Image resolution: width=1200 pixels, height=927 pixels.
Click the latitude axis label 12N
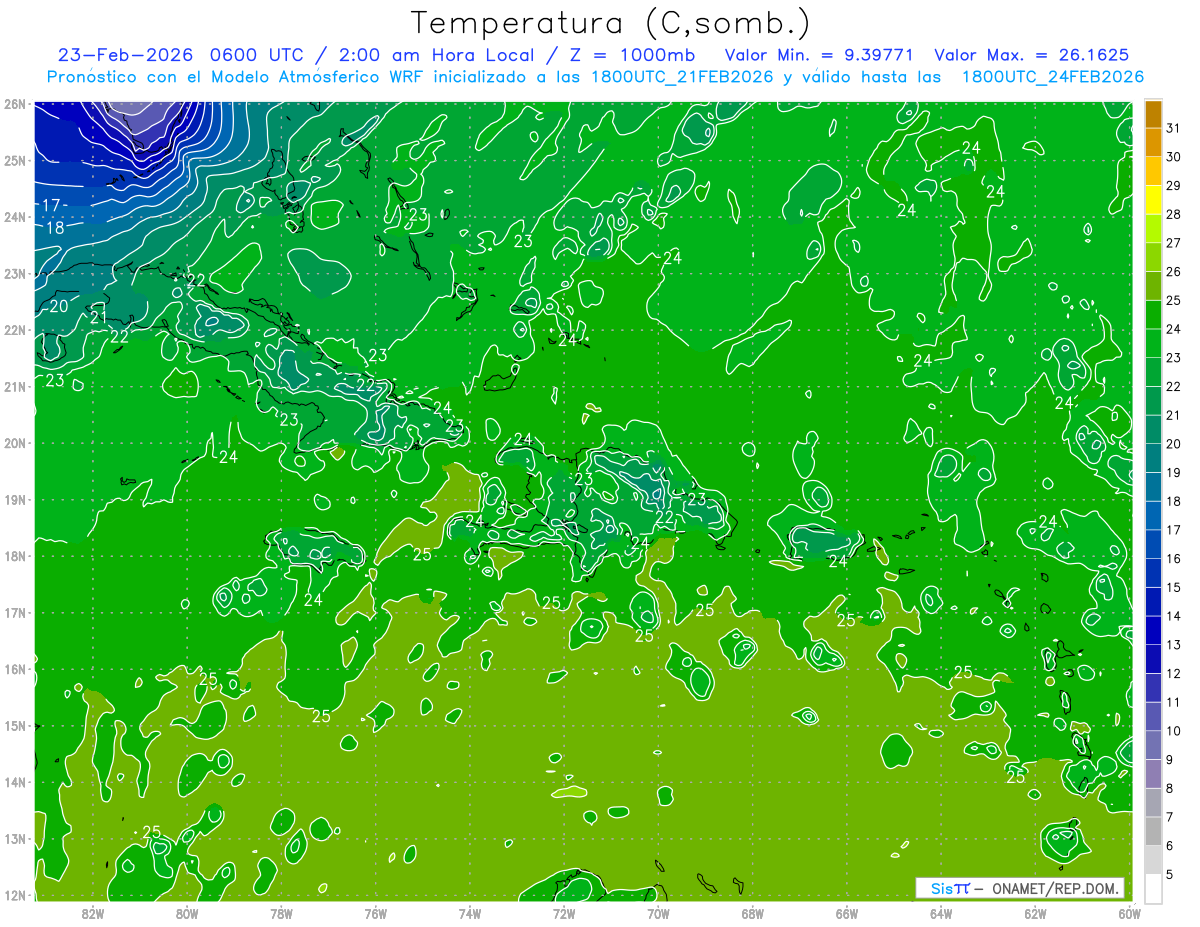point(15,895)
